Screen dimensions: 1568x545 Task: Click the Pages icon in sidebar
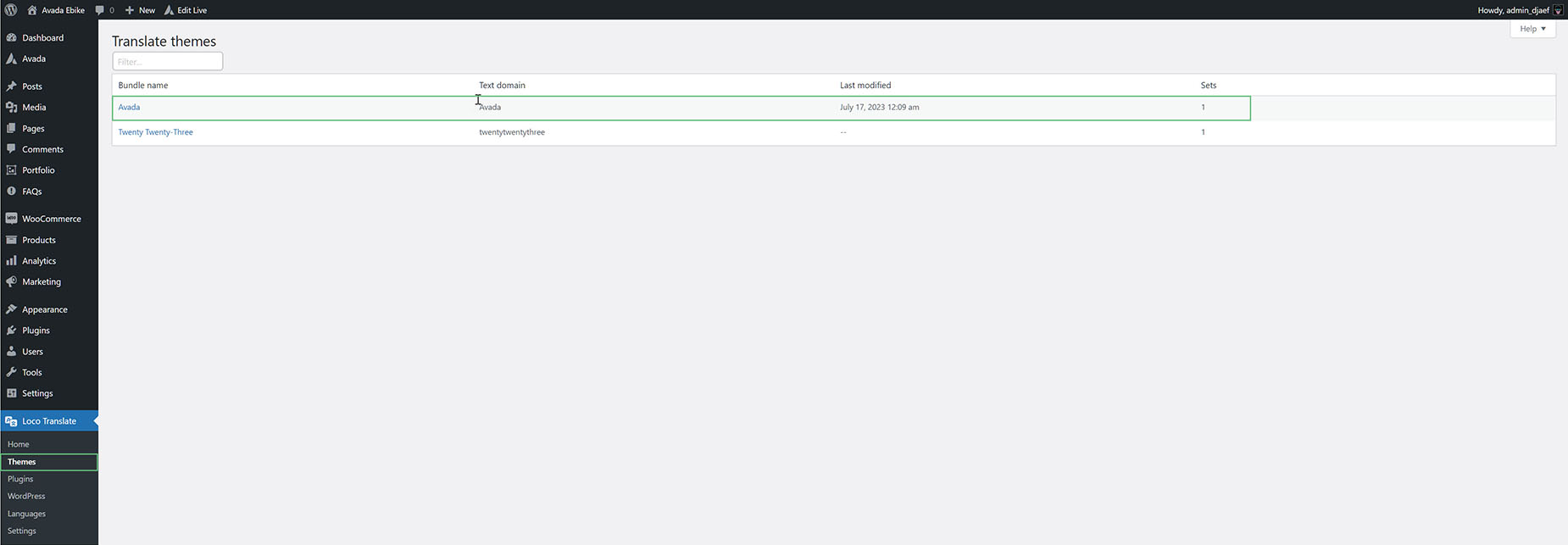[11, 128]
